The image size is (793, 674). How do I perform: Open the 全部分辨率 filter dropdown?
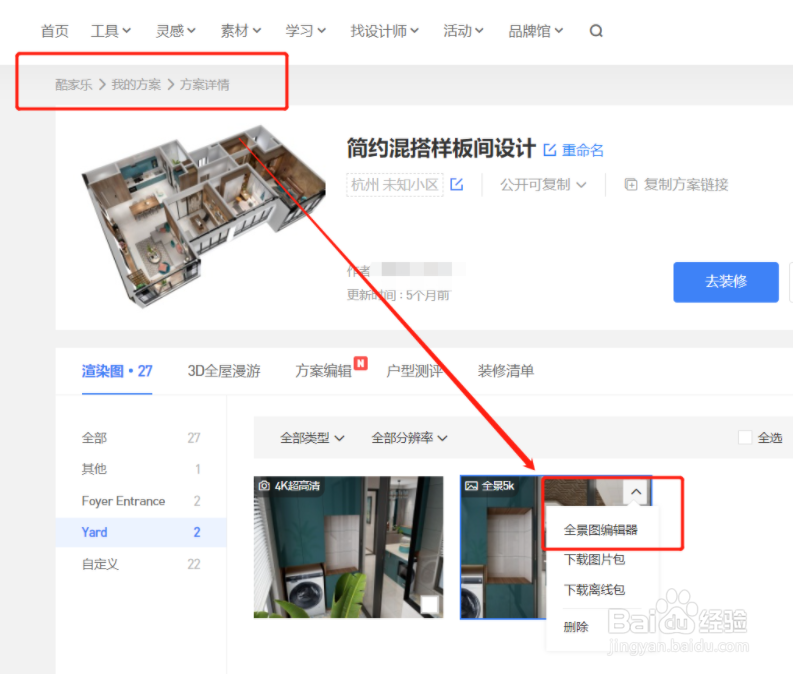point(409,438)
